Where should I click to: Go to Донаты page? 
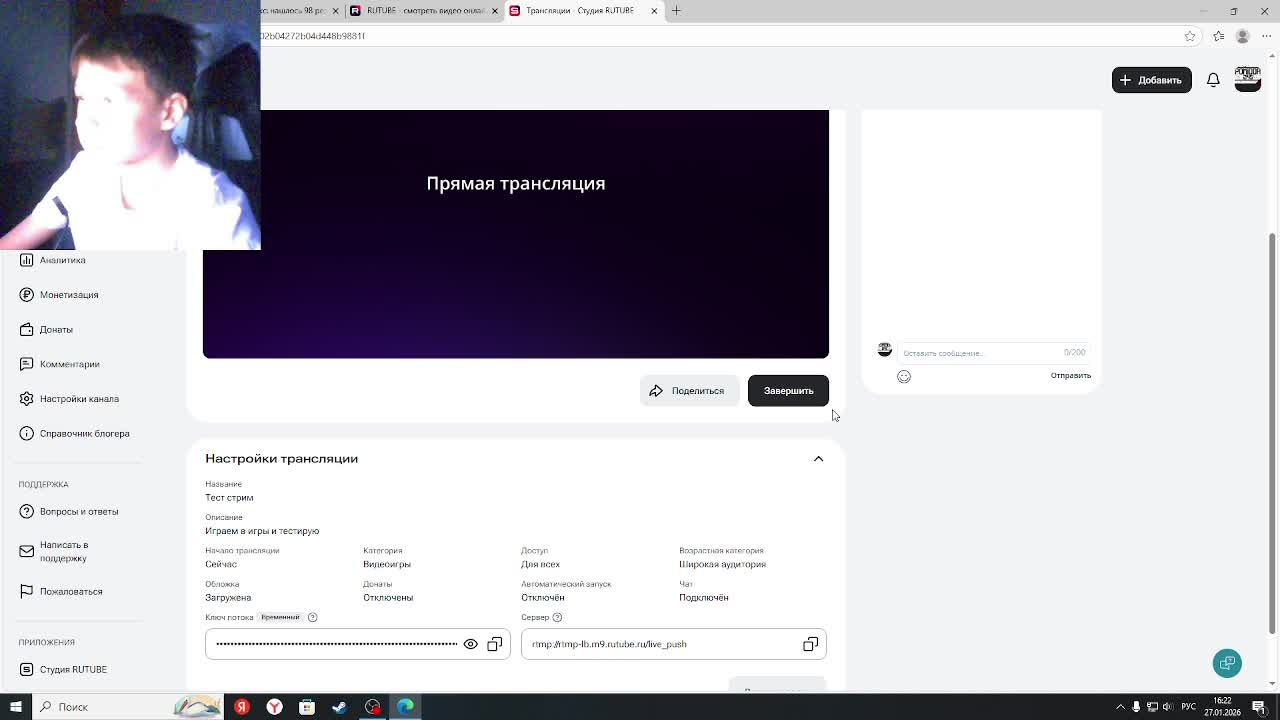tap(56, 329)
